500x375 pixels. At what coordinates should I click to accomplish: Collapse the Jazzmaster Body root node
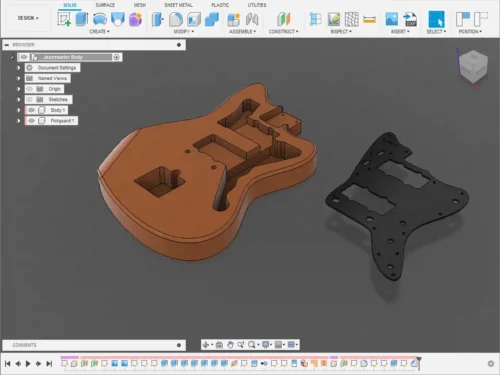(x=12, y=57)
